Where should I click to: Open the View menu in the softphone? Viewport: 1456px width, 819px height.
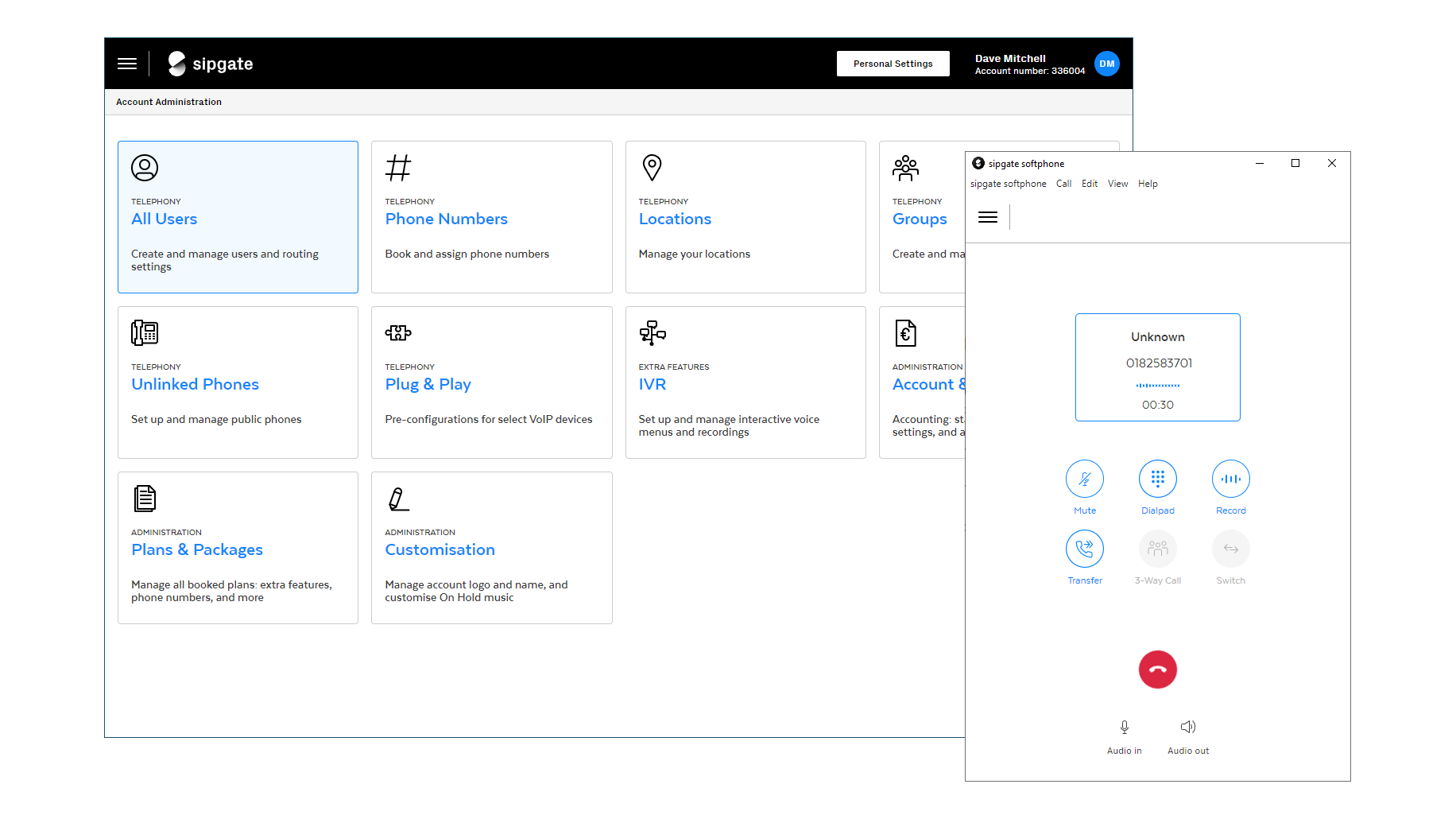pos(1117,183)
